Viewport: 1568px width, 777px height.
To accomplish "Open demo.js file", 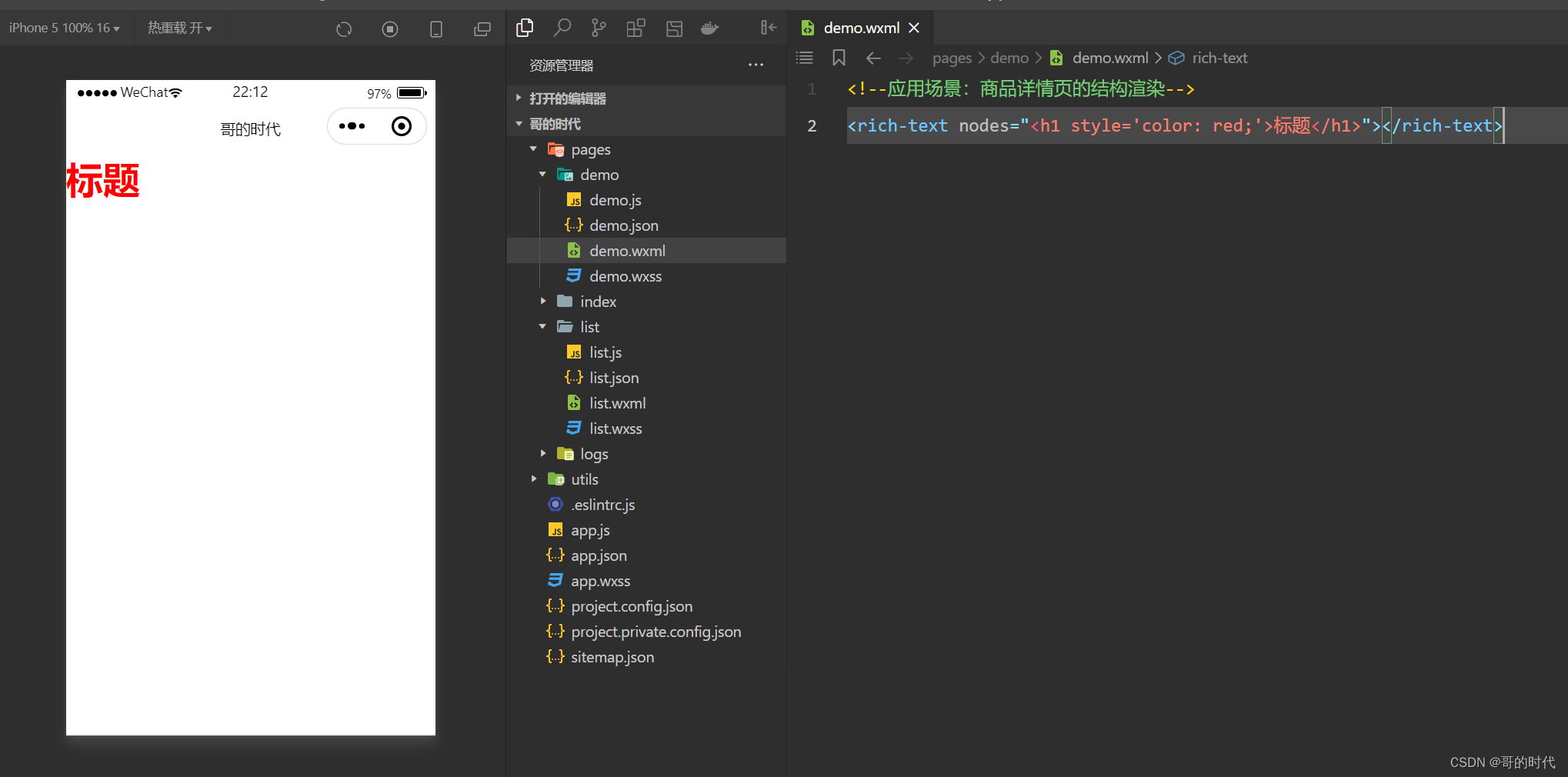I will 646,200.
